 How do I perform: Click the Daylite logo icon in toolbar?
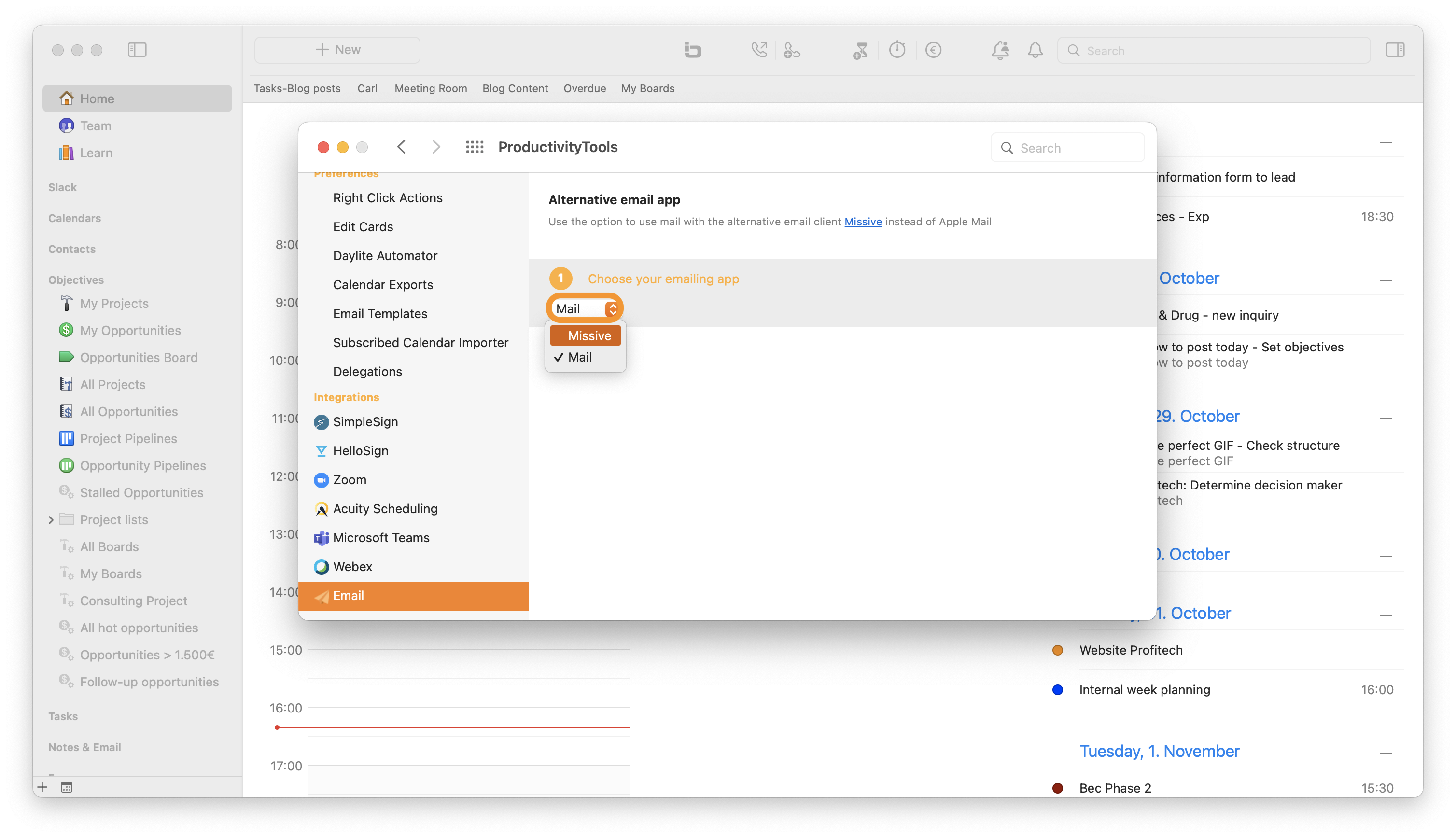(x=692, y=50)
